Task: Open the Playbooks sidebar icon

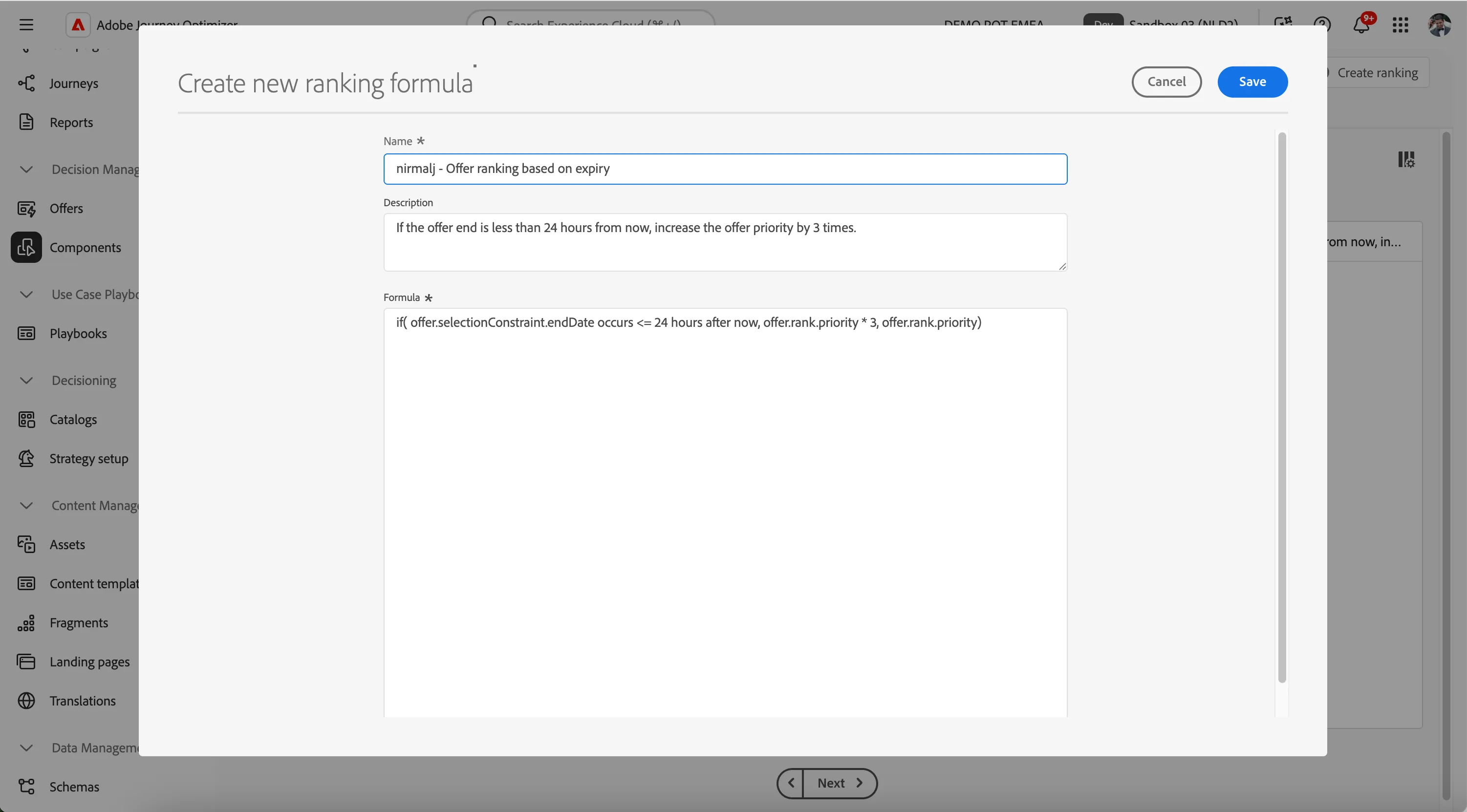Action: coord(26,333)
